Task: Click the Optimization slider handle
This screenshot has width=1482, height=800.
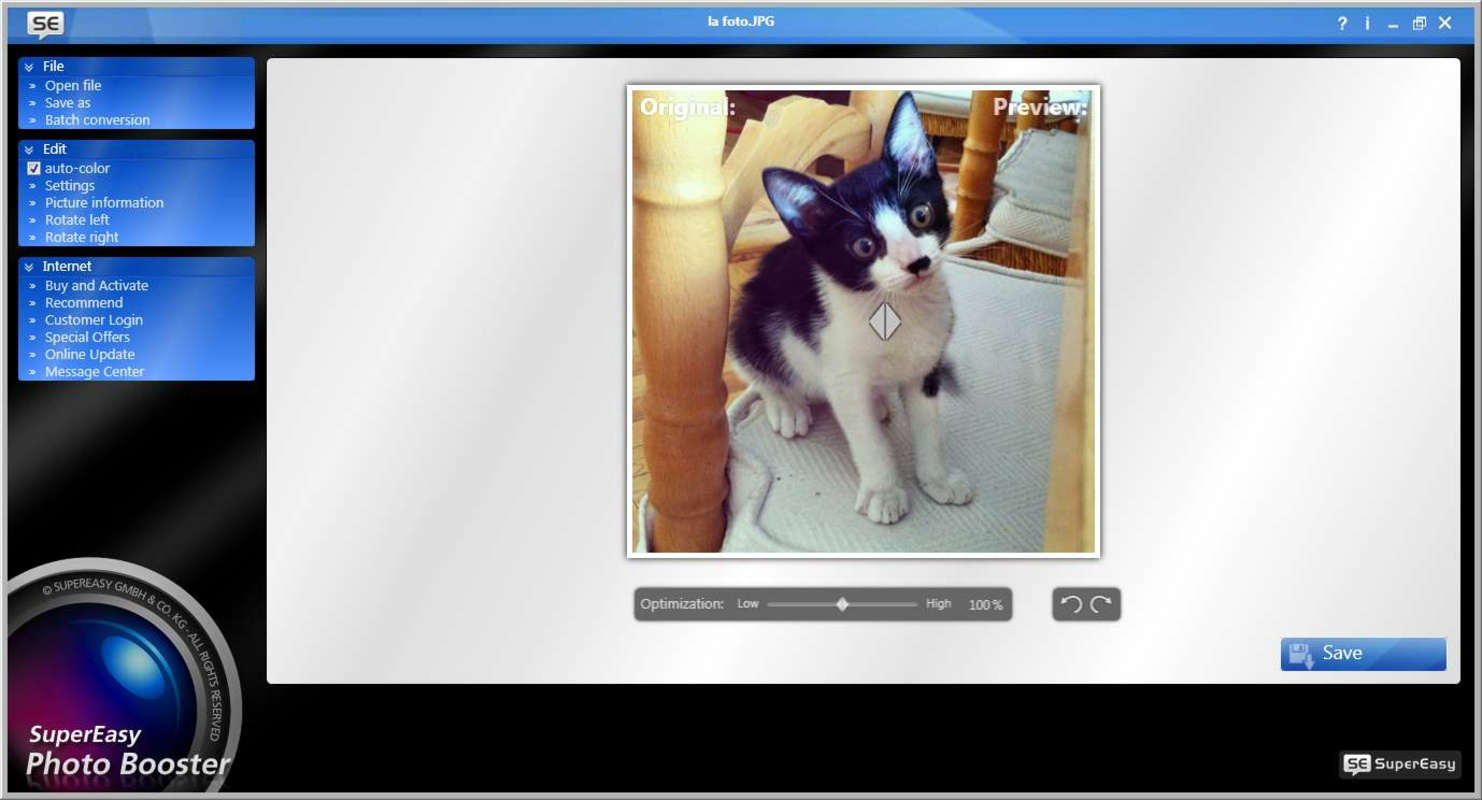Action: pyautogui.click(x=842, y=604)
